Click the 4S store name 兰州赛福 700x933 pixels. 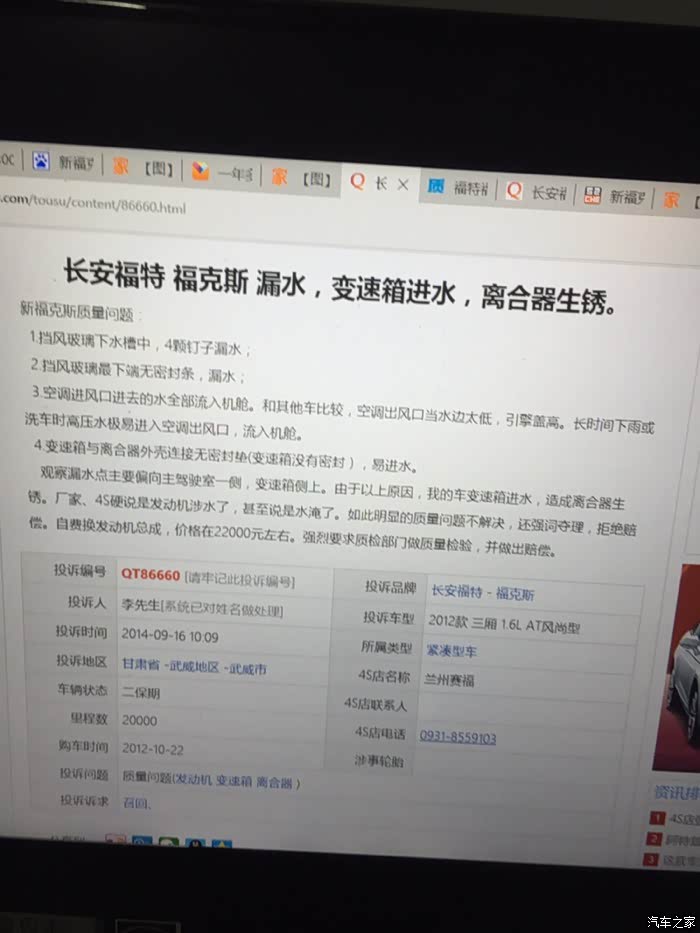[x=448, y=679]
